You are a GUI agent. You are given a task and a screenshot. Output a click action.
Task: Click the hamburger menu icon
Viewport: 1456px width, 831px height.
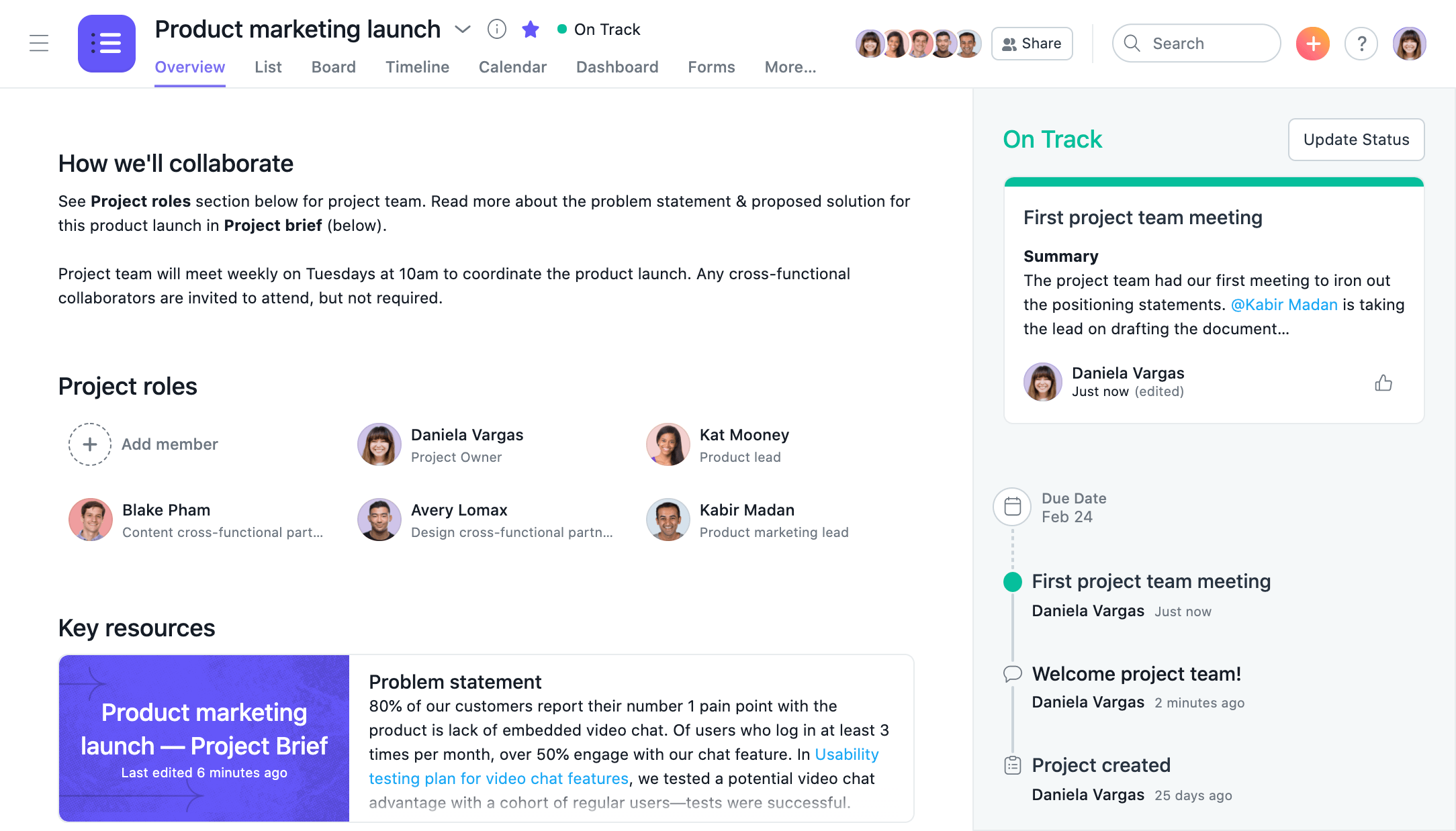tap(39, 43)
